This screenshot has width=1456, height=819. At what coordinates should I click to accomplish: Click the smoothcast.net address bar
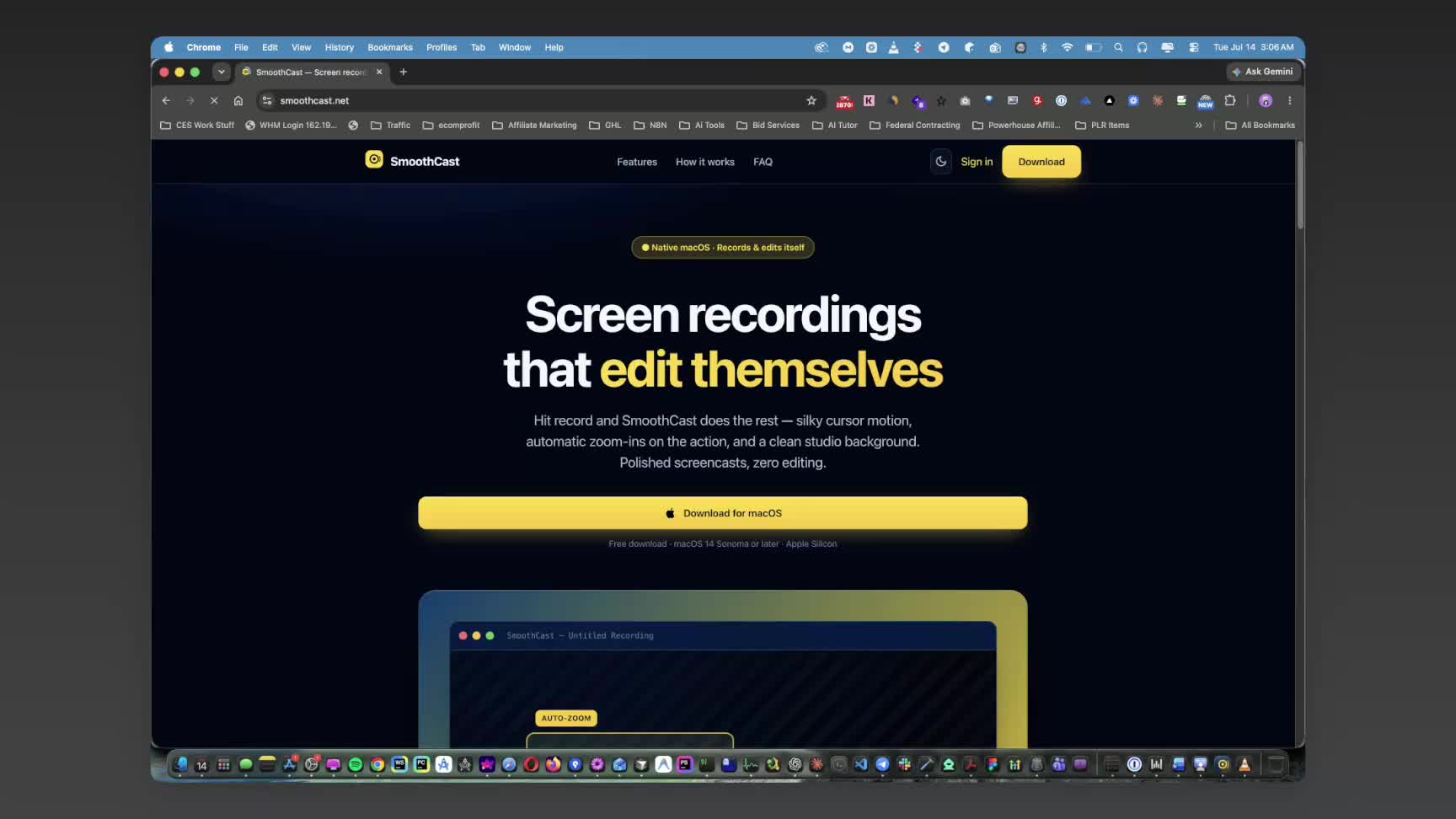(539, 100)
